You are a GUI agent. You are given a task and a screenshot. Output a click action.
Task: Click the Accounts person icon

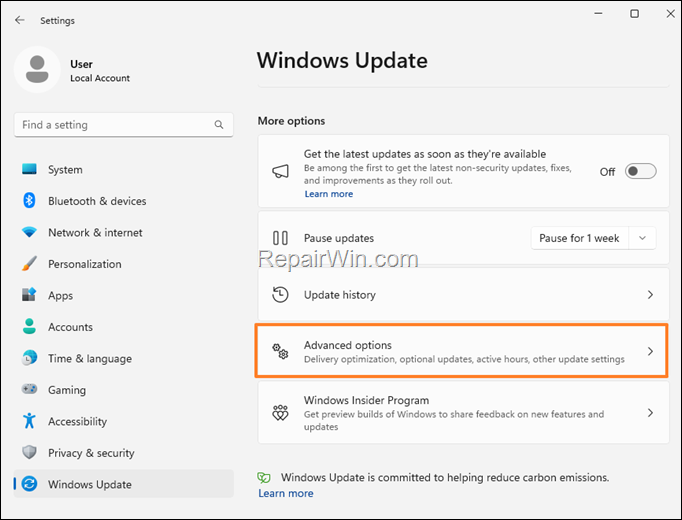[29, 326]
